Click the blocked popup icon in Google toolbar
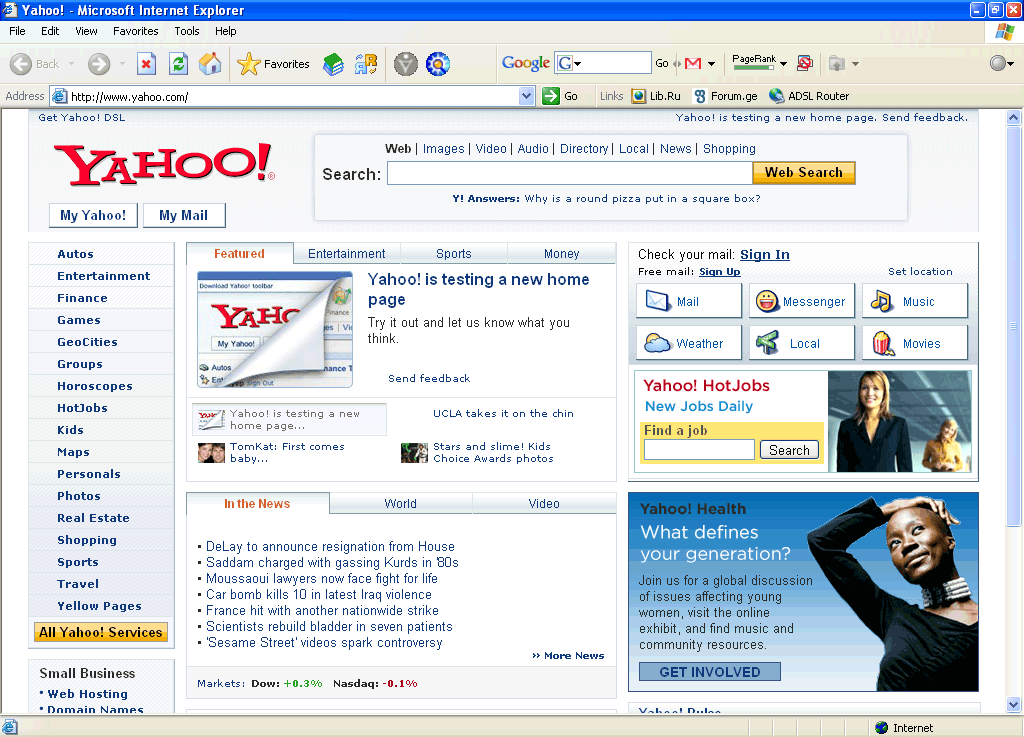 point(805,63)
